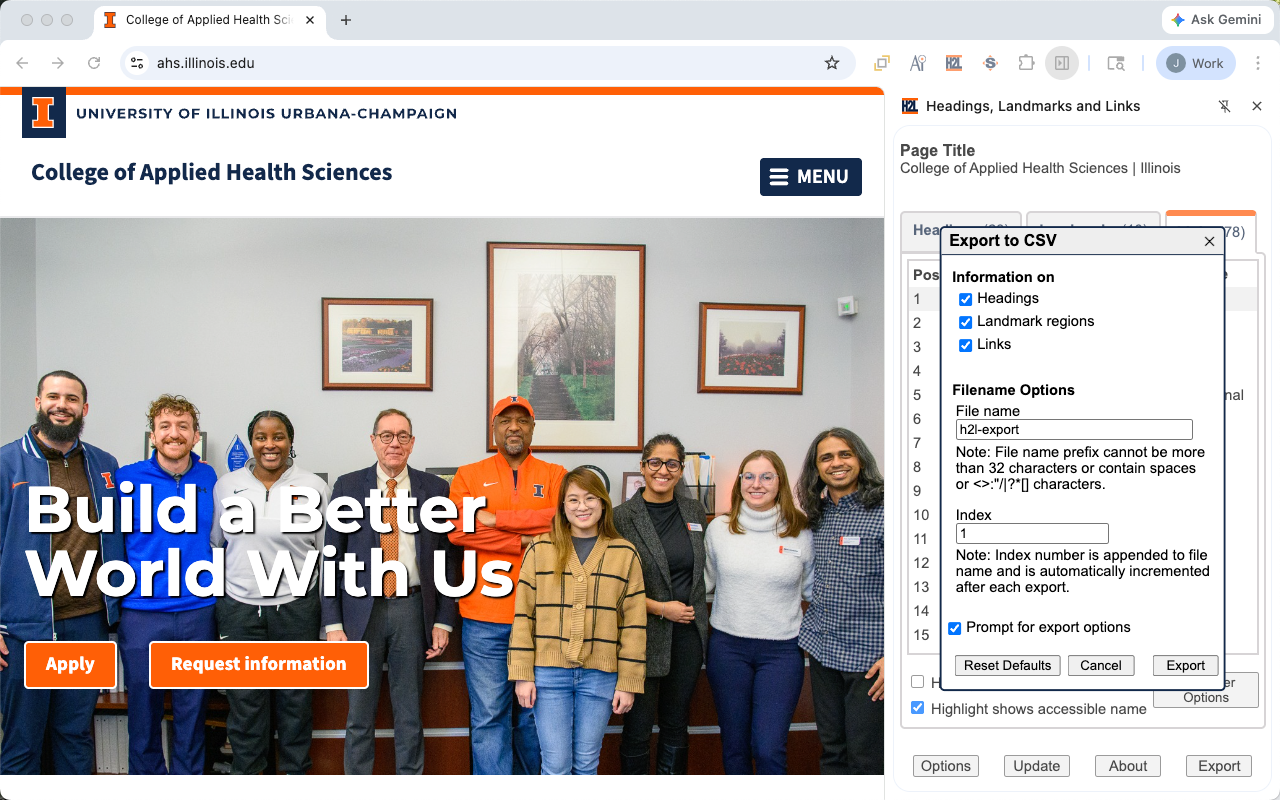Click the orange S extension icon
The width and height of the screenshot is (1280, 800).
[990, 63]
